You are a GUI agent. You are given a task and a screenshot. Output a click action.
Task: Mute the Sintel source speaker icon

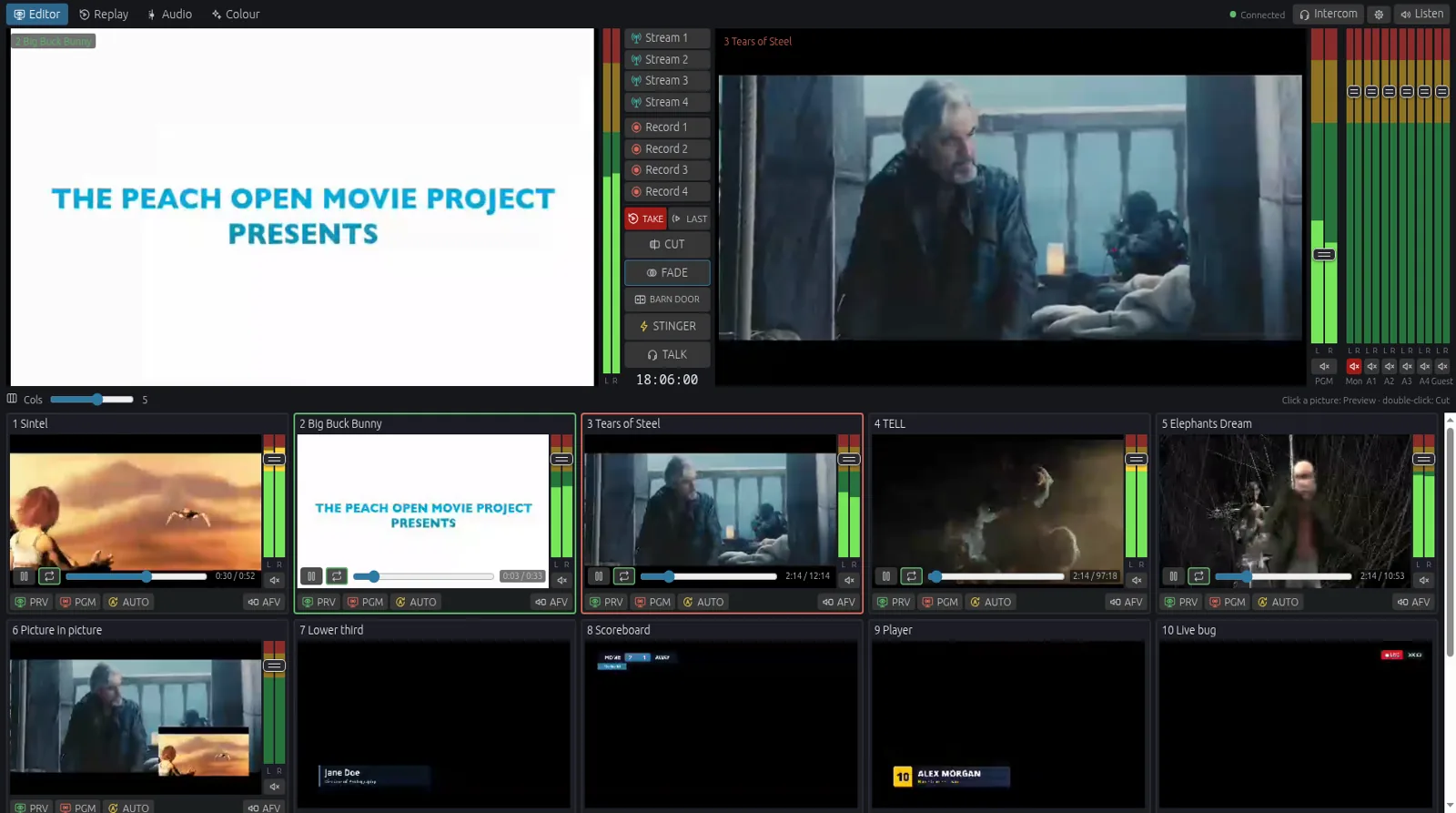pos(274,580)
